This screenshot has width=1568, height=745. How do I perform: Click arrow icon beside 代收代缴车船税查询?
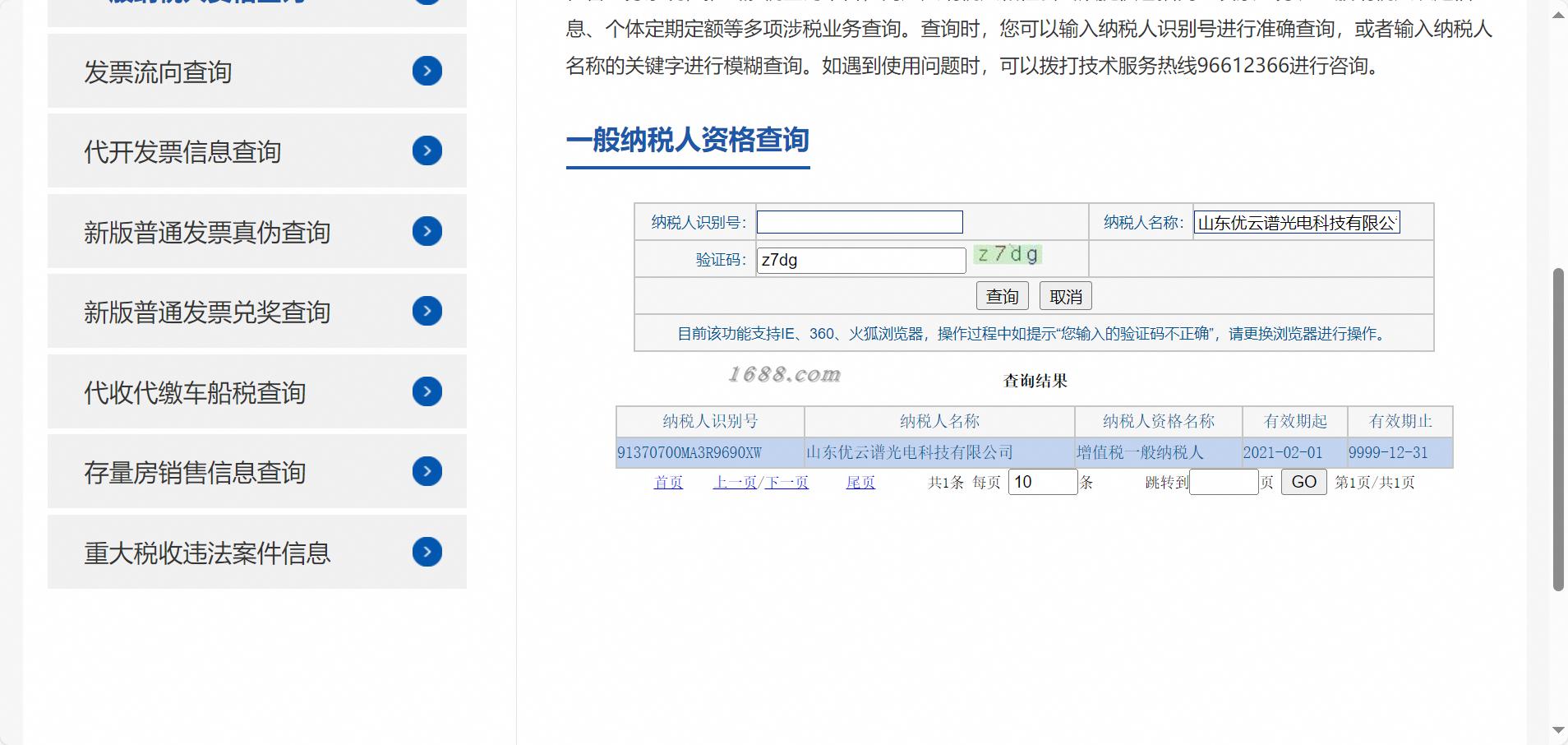point(427,391)
